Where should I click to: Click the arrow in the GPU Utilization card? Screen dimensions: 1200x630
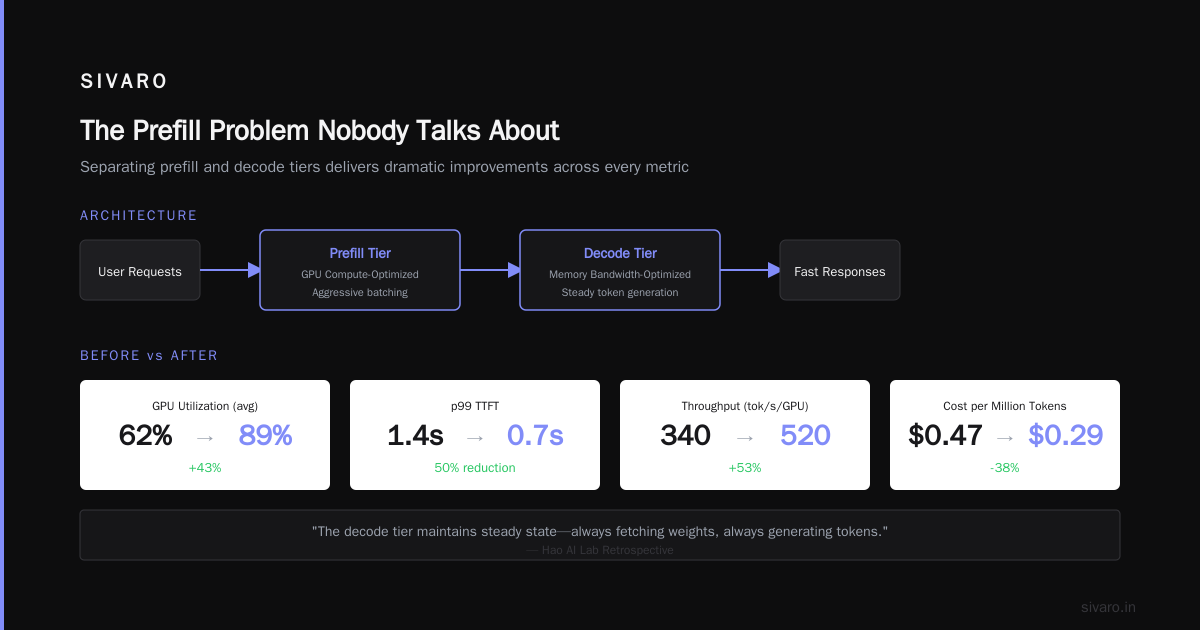[x=205, y=436]
